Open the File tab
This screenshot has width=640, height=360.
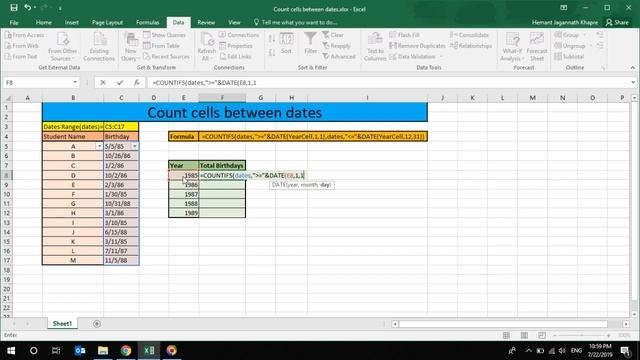click(x=14, y=22)
